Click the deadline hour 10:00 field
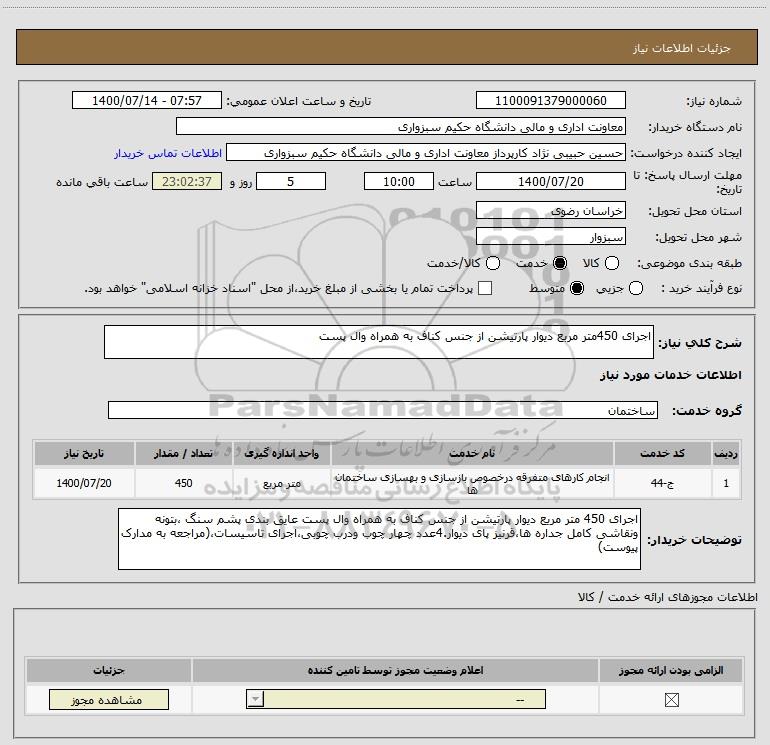770x745 pixels. tap(399, 181)
